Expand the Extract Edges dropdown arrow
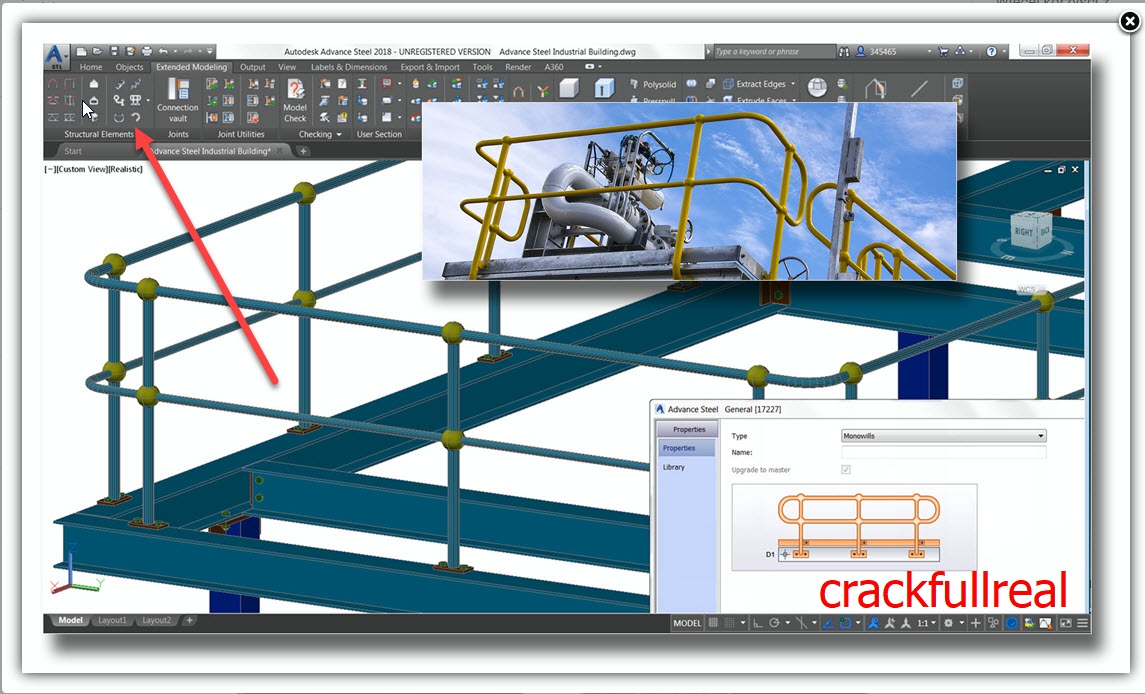The height and width of the screenshot is (694, 1145). point(793,84)
